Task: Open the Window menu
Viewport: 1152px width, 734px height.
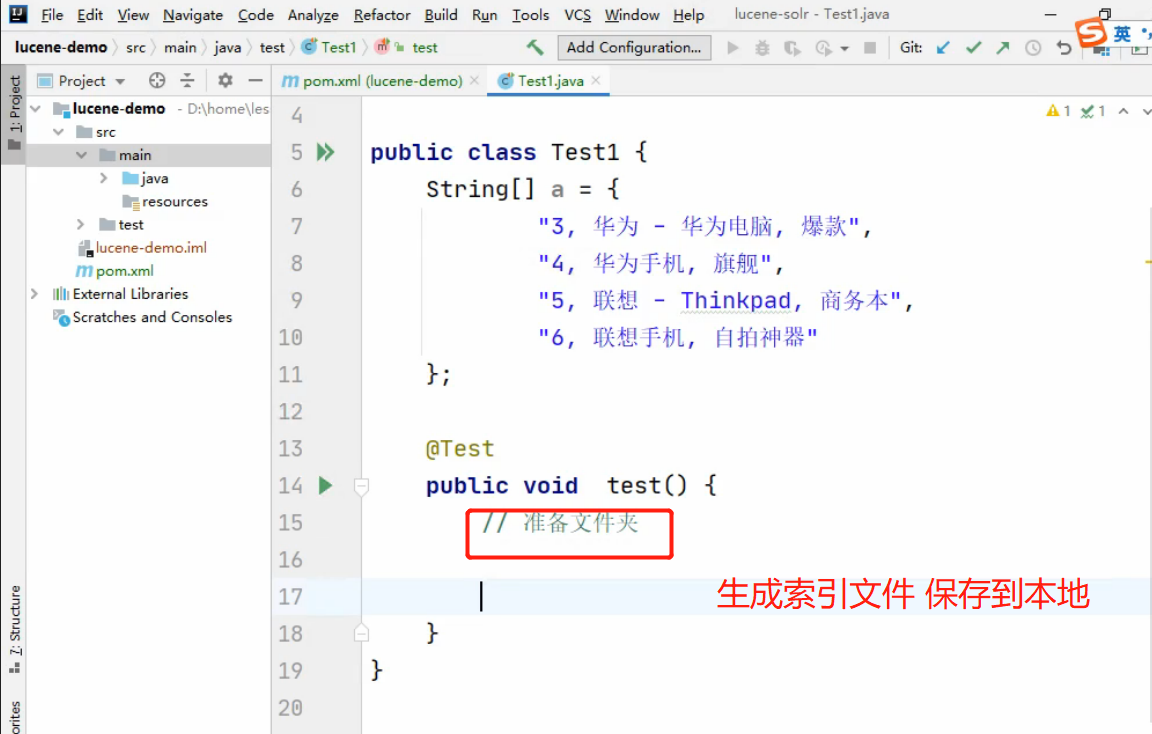Action: pos(632,15)
